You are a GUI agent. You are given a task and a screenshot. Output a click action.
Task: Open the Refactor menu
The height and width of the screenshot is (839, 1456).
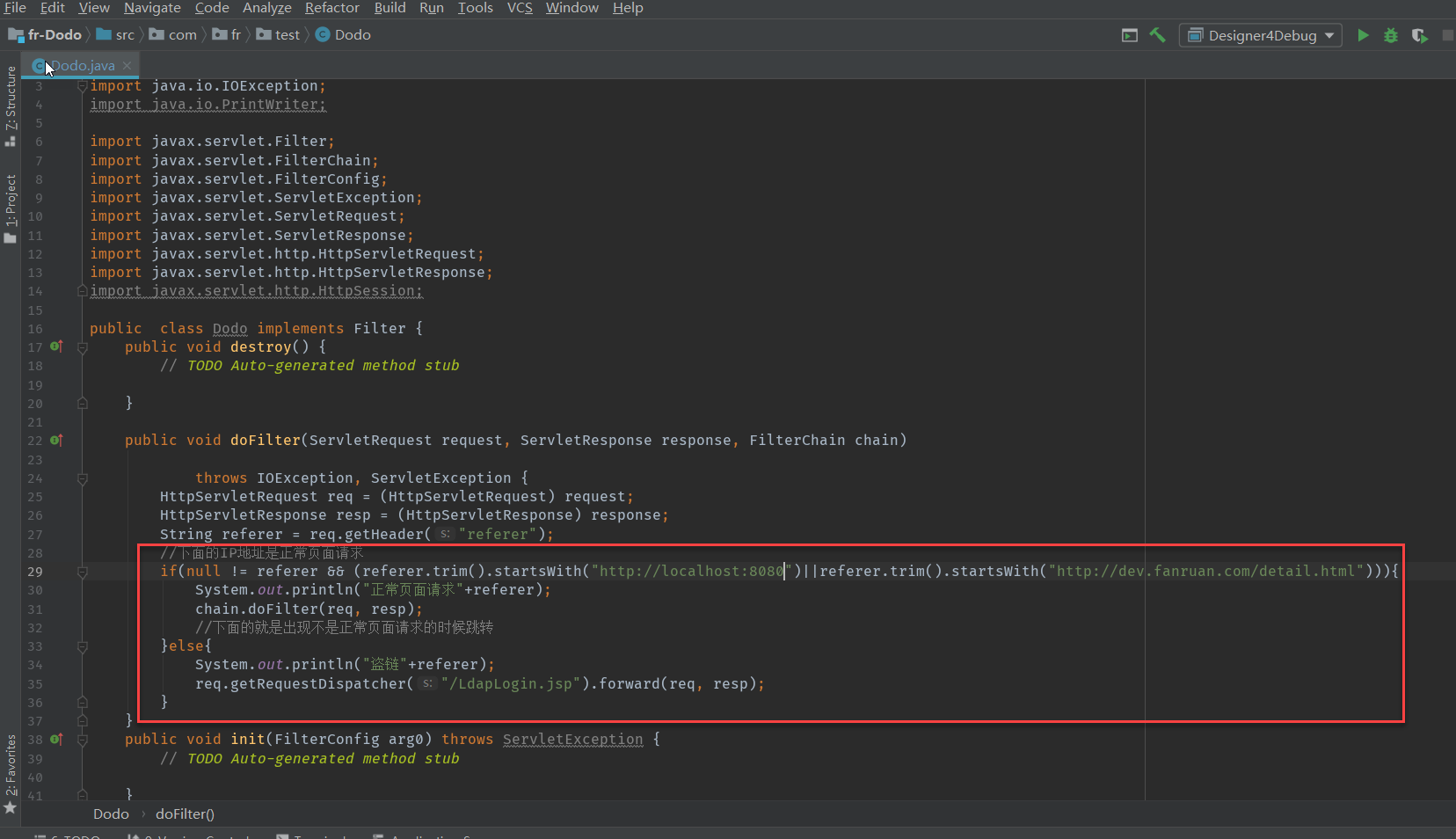click(331, 8)
